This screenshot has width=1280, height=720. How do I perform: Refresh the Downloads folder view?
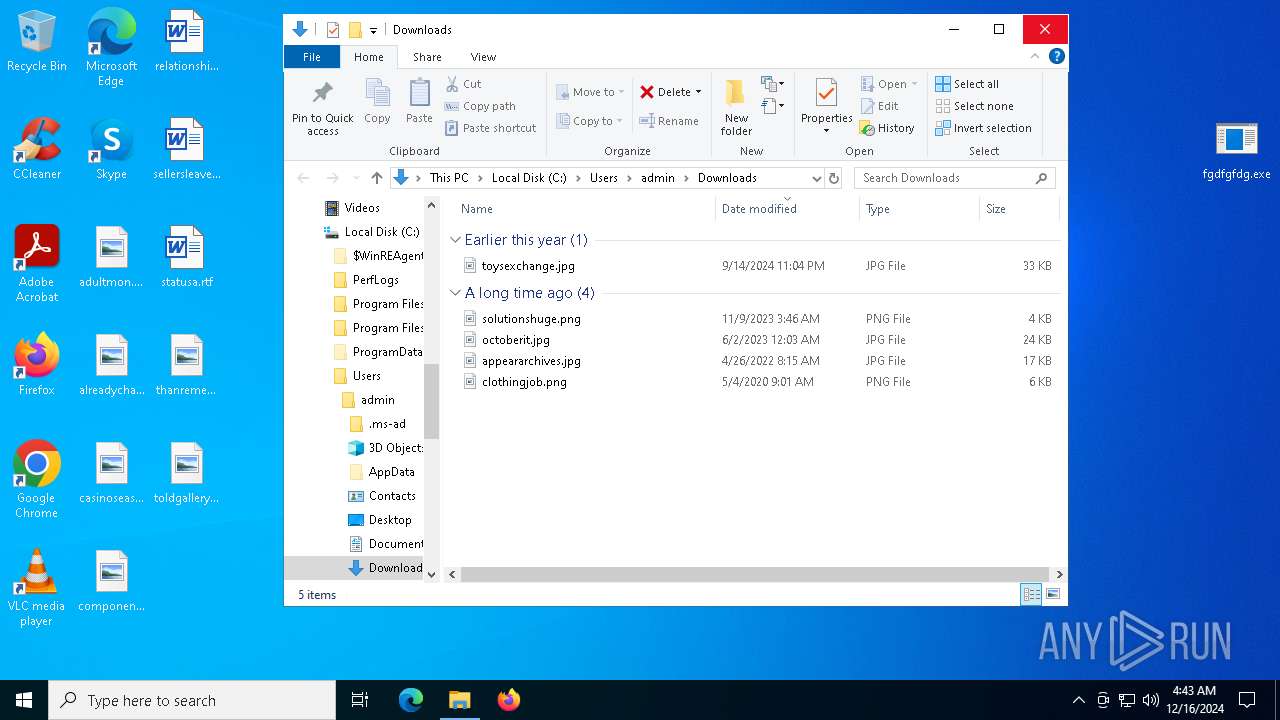click(x=834, y=178)
